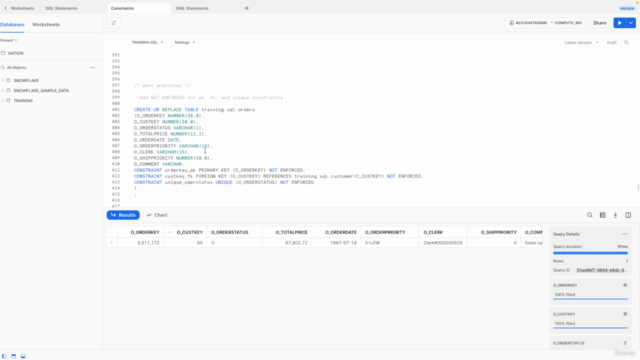This screenshot has width=640, height=360.
Task: Switch to the Worksheets sidebar tab
Action: click(x=46, y=24)
